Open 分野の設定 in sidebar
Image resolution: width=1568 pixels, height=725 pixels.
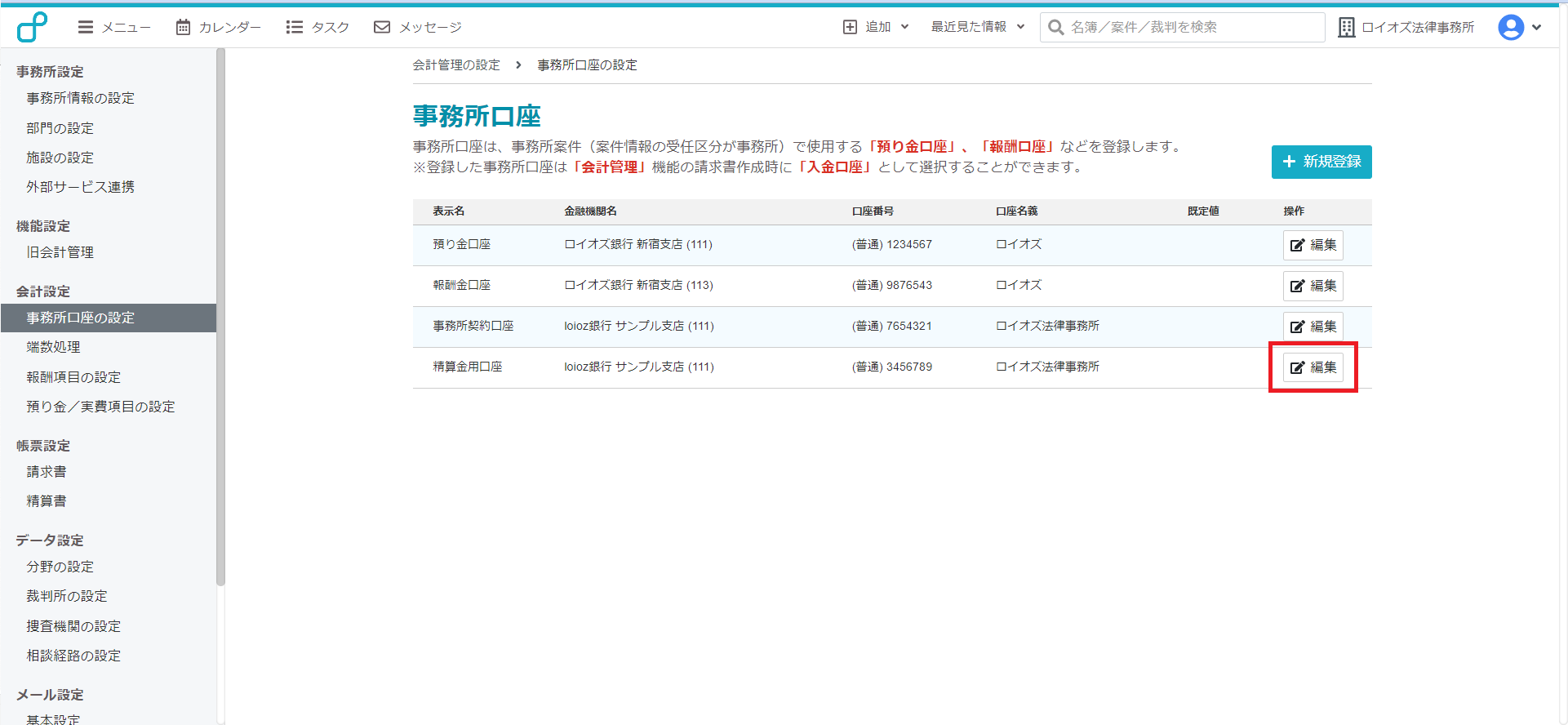coord(60,567)
